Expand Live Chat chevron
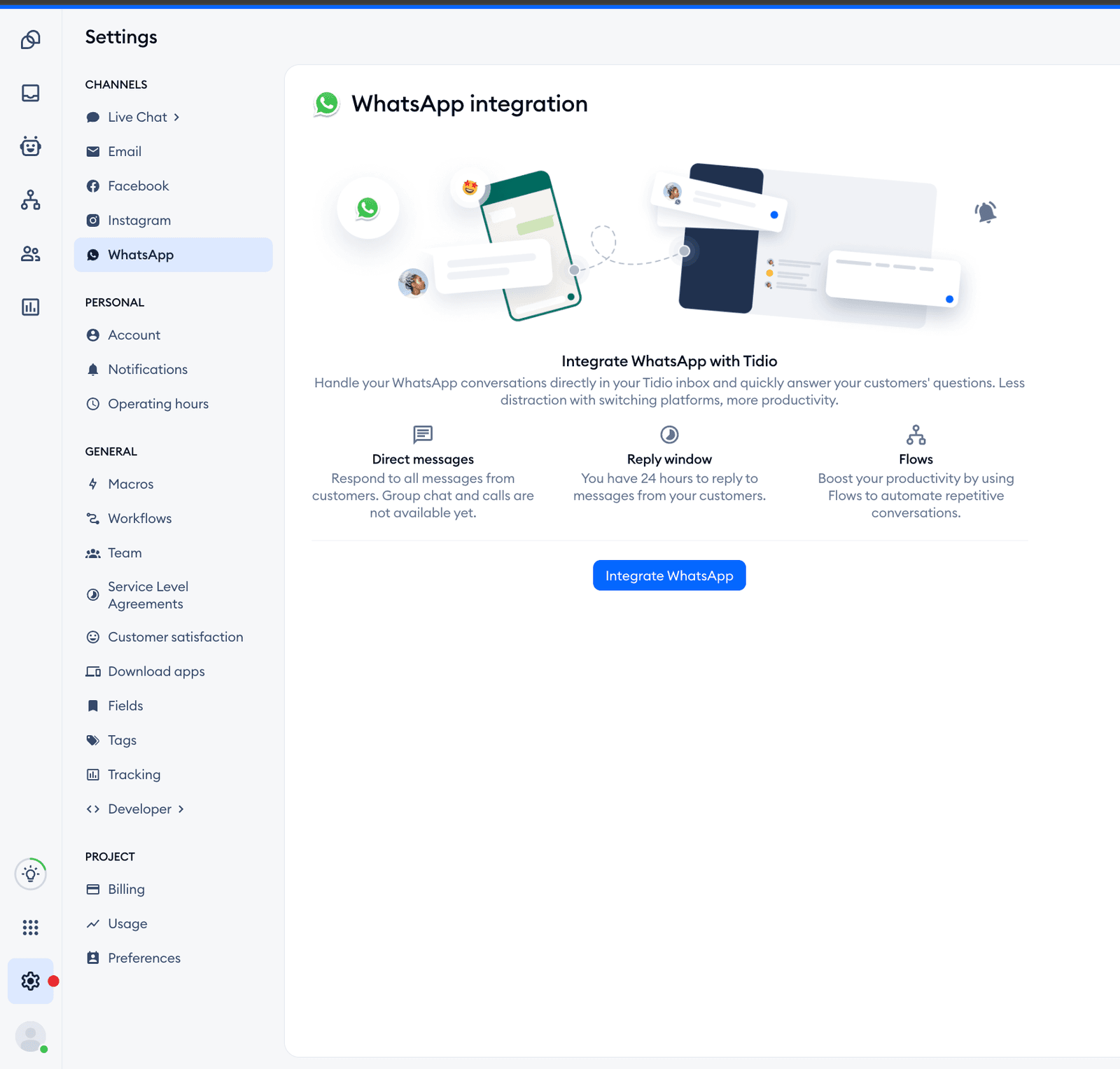This screenshot has height=1069, width=1120. pyautogui.click(x=176, y=118)
